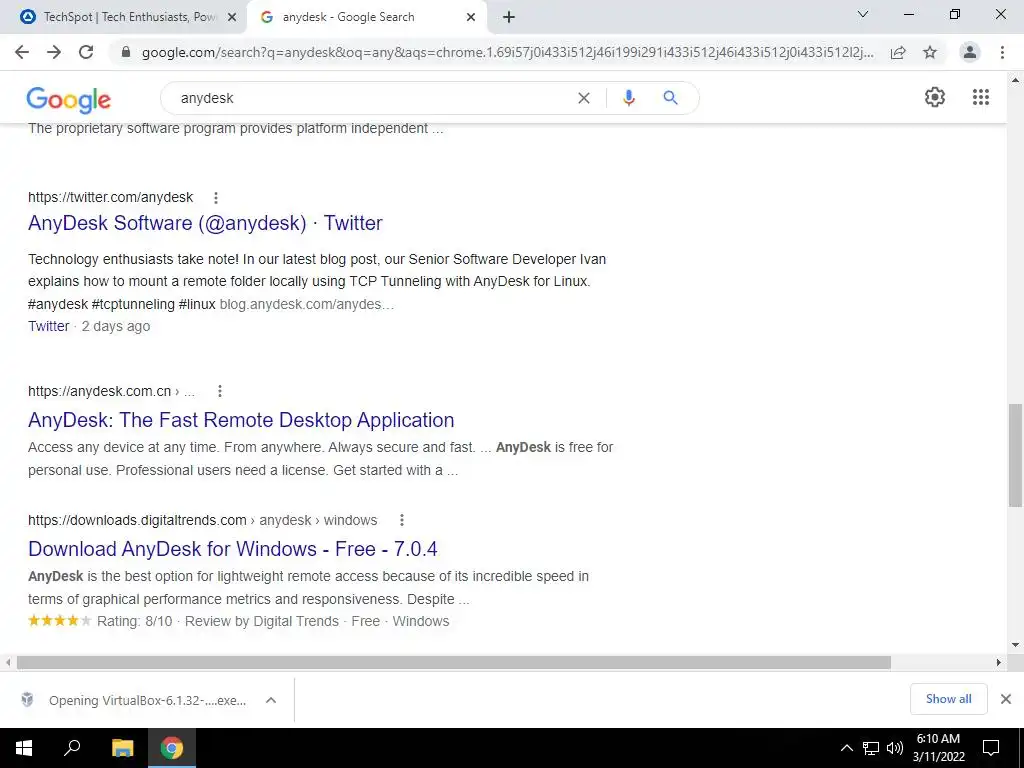Open Windows Start menu
The height and width of the screenshot is (768, 1024).
24,748
